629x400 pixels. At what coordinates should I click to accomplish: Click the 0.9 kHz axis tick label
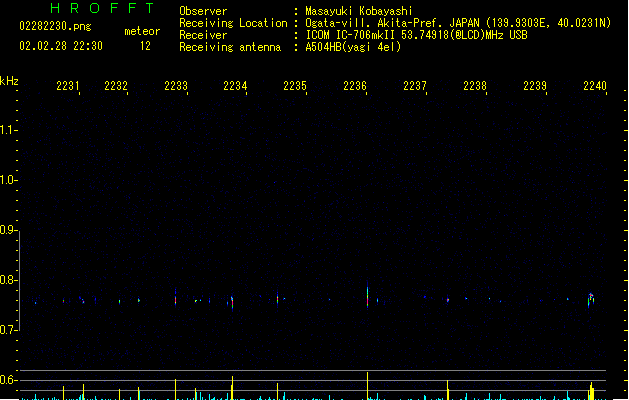pos(7,230)
